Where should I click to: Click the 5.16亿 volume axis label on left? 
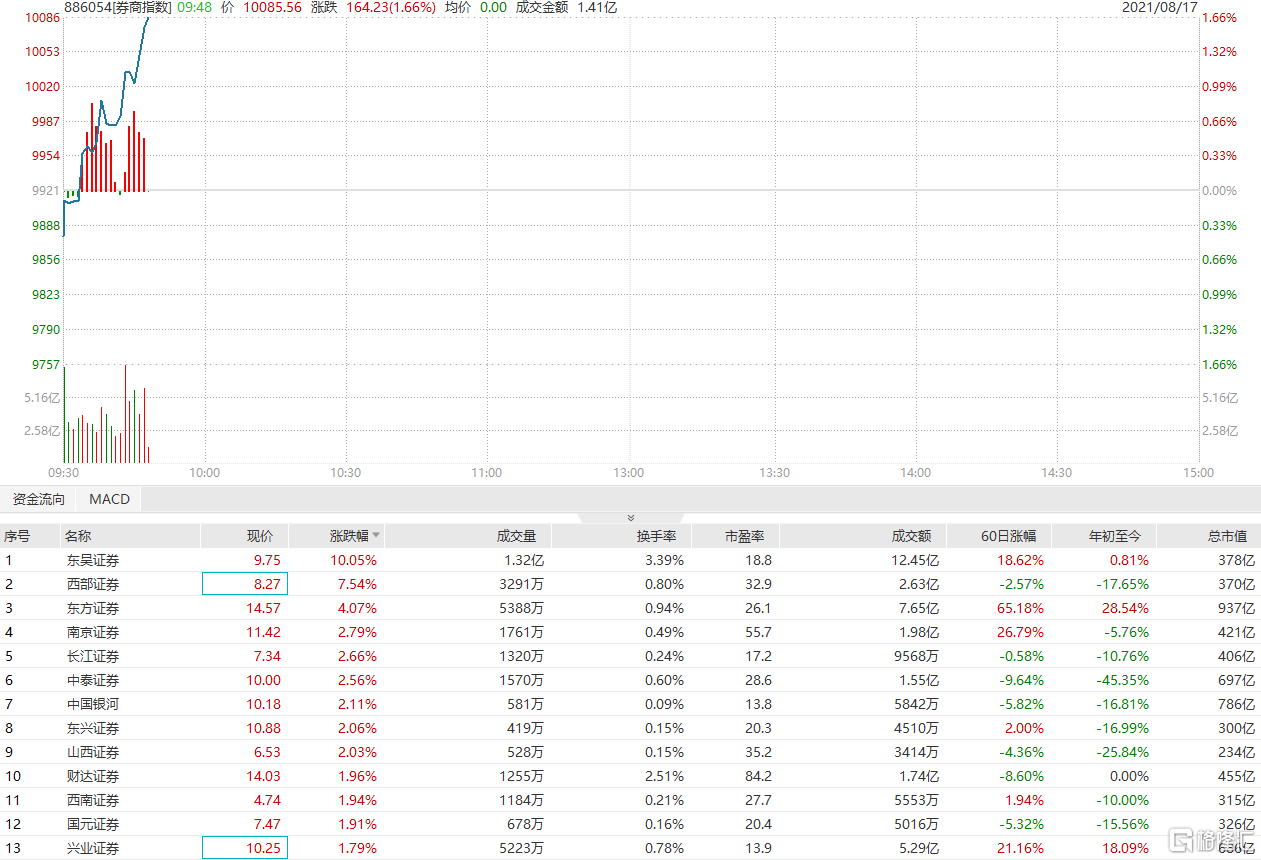(x=42, y=398)
